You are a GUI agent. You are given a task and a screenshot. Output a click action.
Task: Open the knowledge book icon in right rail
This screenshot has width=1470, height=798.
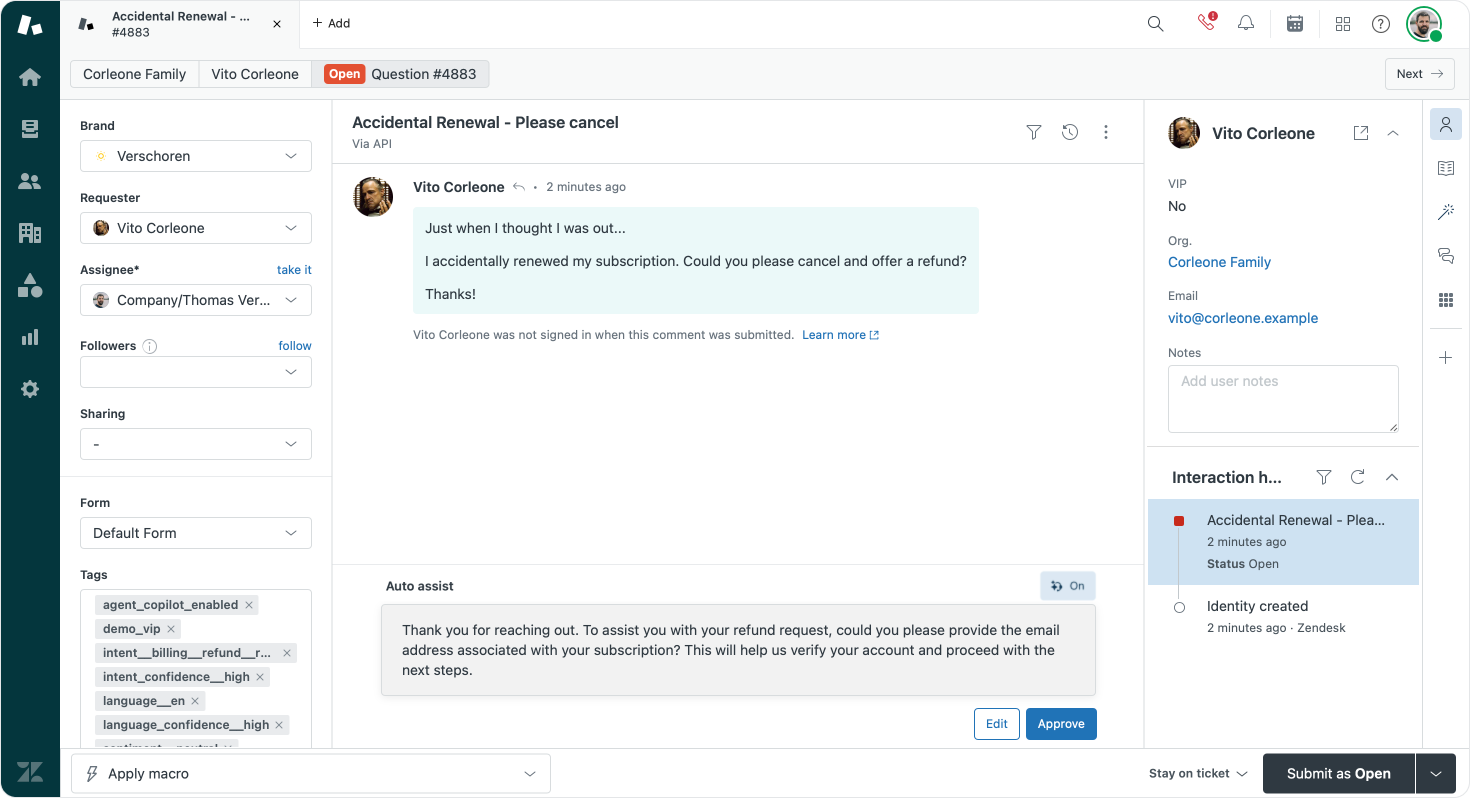click(1446, 169)
